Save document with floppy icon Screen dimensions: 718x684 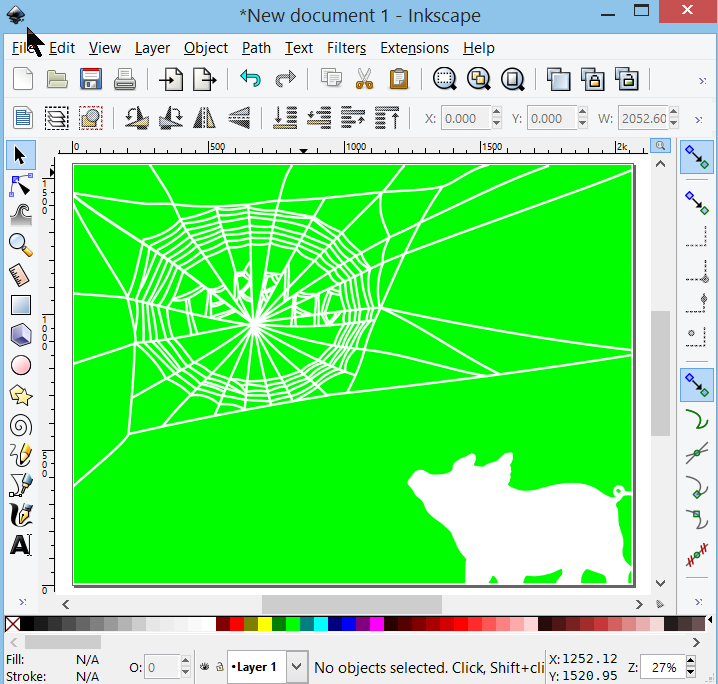pyautogui.click(x=91, y=79)
